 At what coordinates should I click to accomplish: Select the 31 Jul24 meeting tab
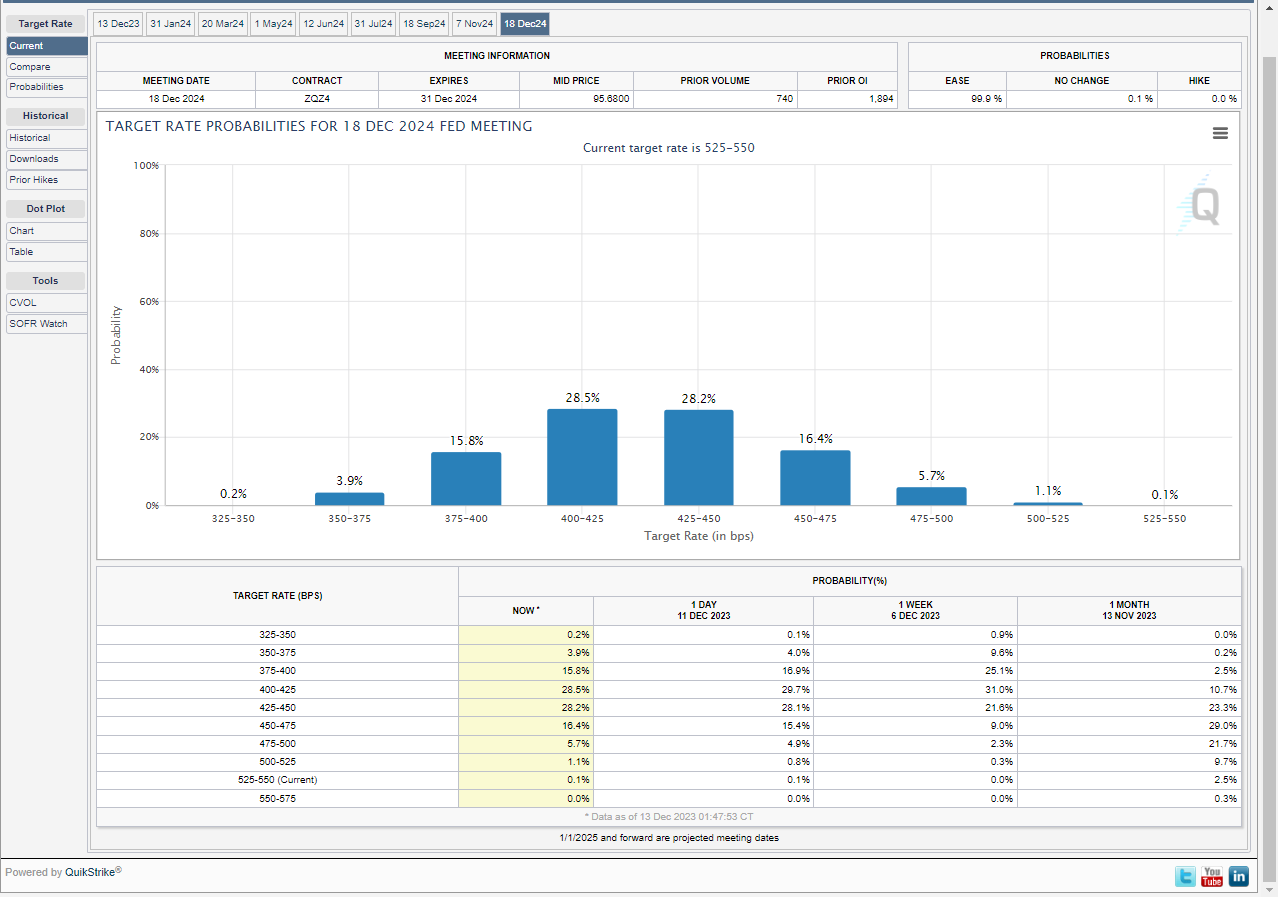click(373, 24)
